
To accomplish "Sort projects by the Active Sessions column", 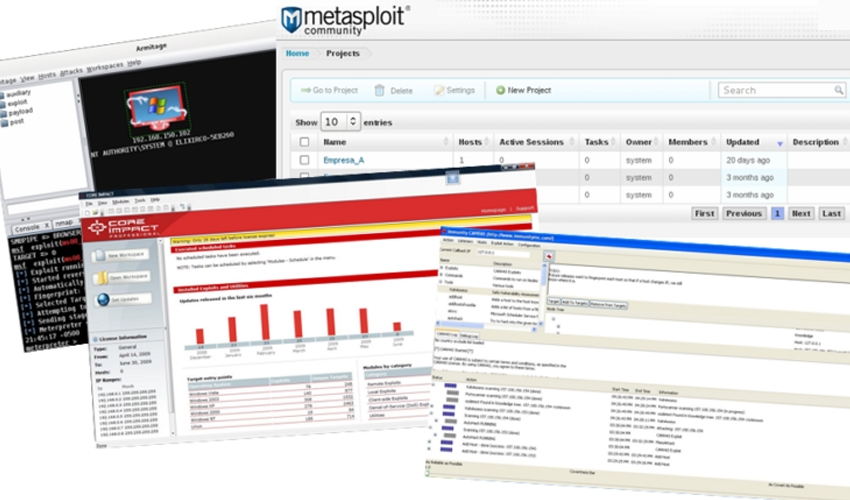I will point(536,142).
